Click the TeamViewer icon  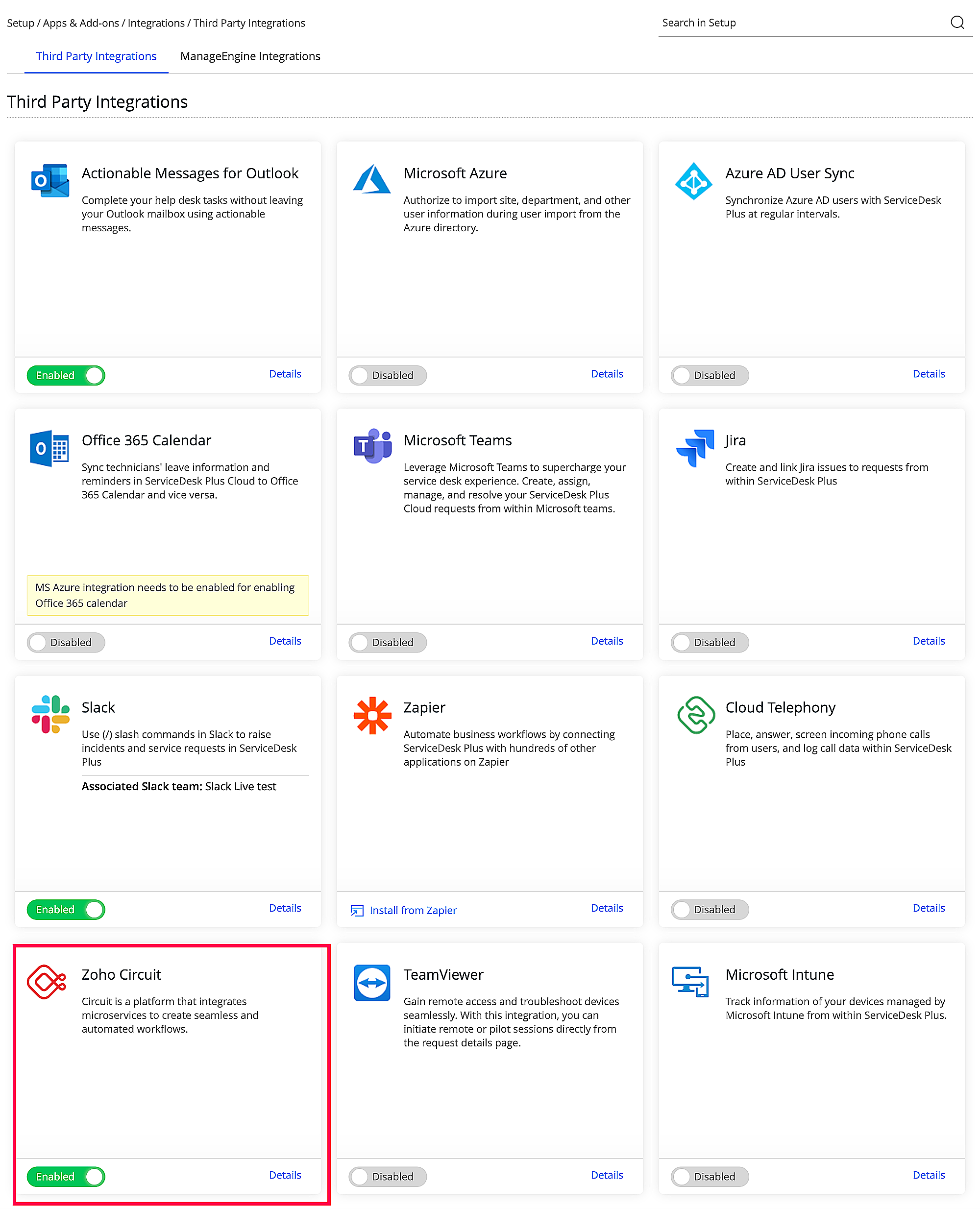coord(372,982)
